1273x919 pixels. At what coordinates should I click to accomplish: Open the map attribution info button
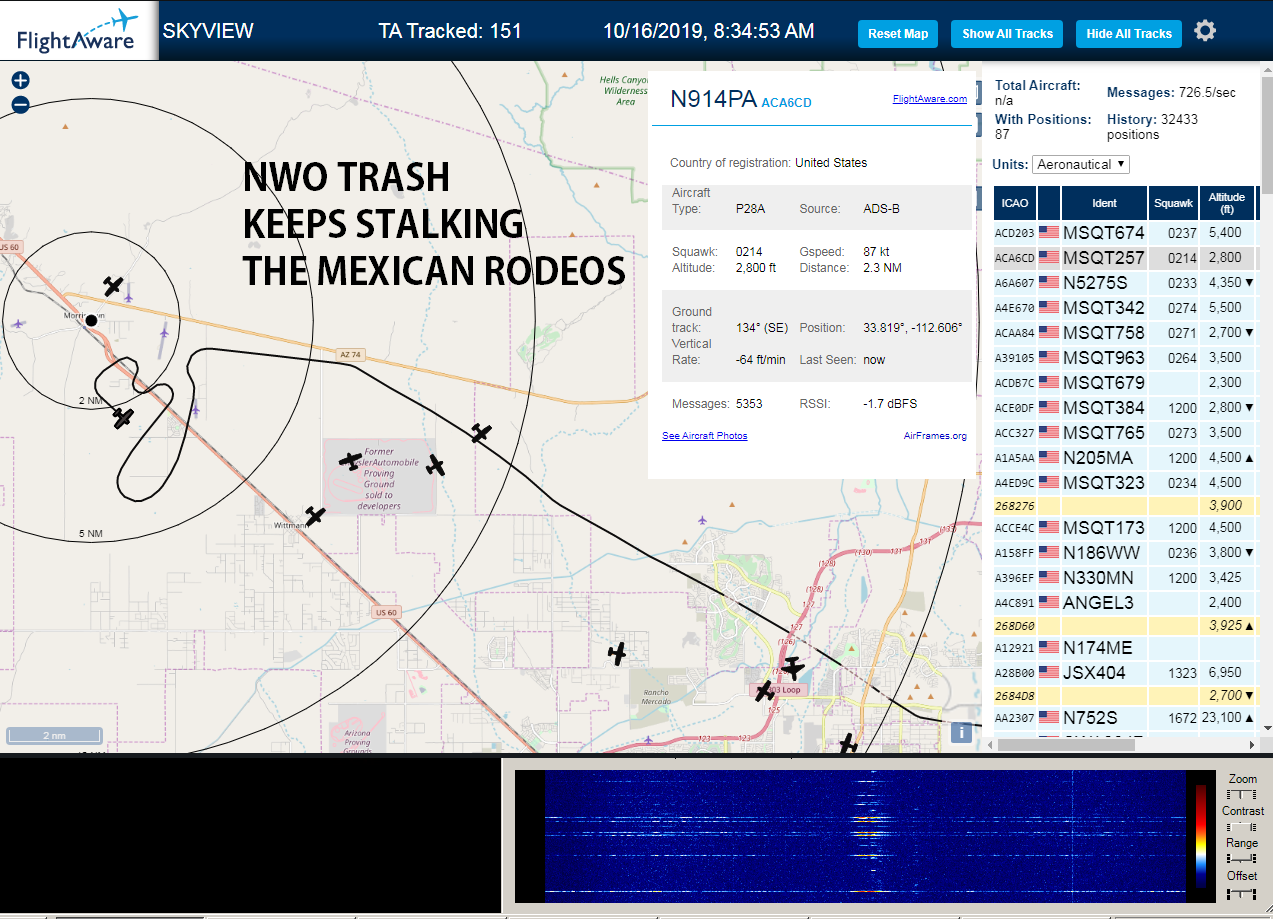[962, 732]
